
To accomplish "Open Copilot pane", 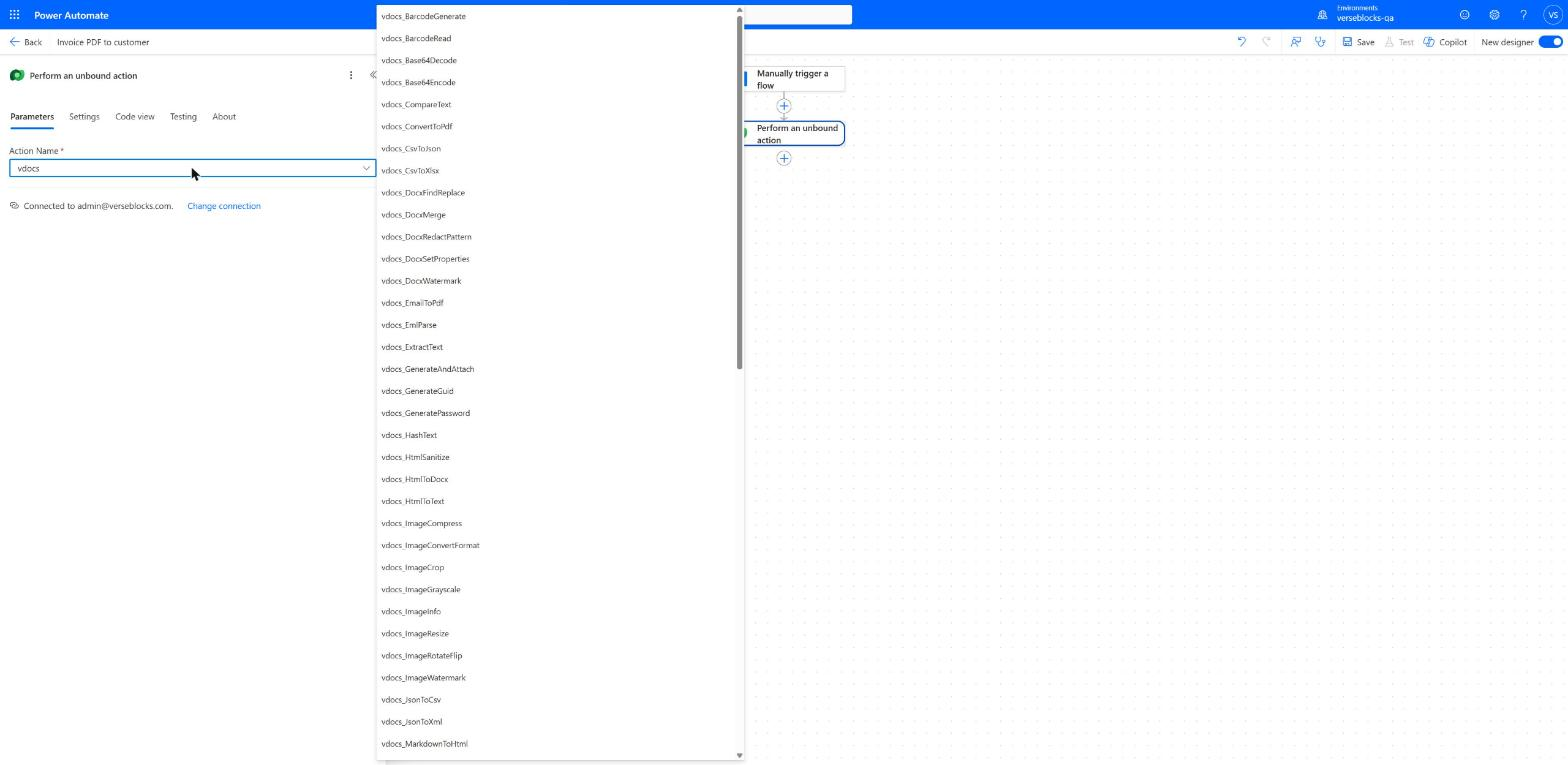I will (1445, 42).
